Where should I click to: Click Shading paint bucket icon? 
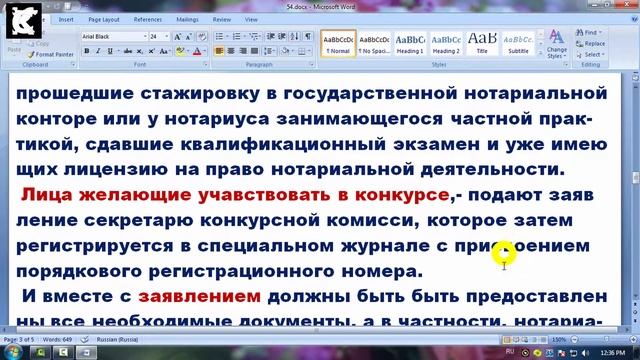pos(285,51)
